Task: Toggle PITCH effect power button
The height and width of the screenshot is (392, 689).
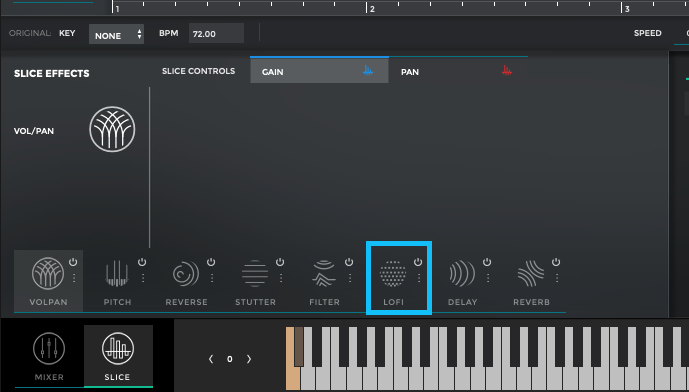Action: coord(142,262)
